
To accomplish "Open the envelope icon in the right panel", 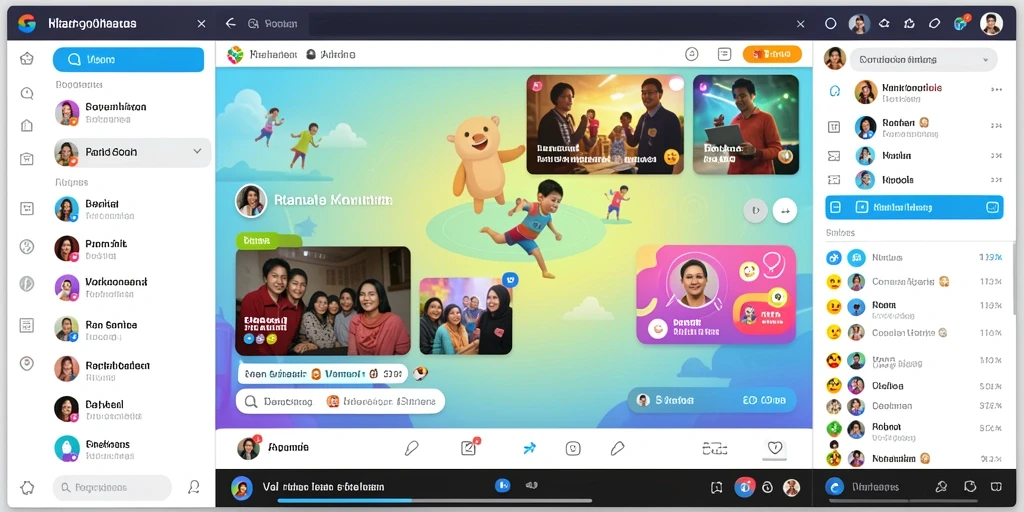I will pyautogui.click(x=834, y=155).
